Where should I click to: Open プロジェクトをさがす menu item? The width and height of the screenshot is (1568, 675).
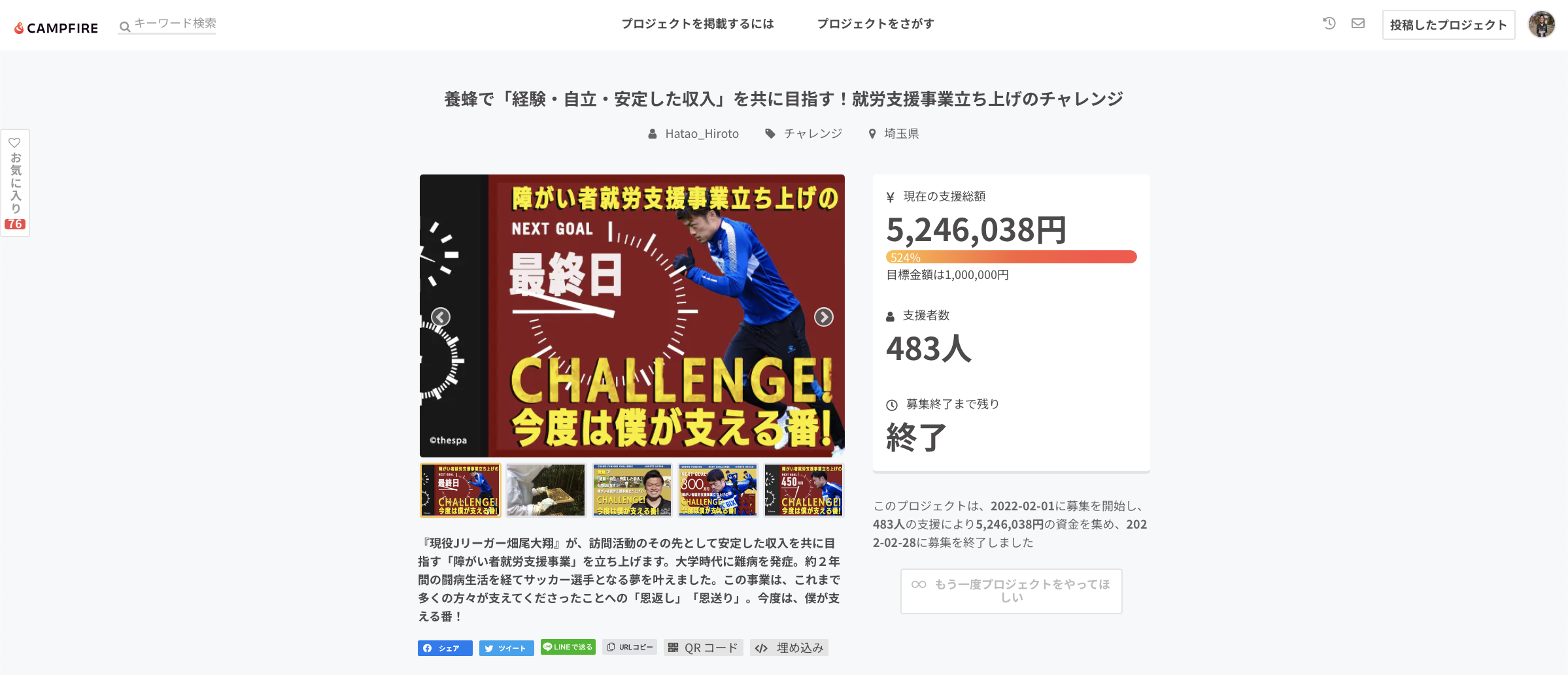tap(876, 24)
